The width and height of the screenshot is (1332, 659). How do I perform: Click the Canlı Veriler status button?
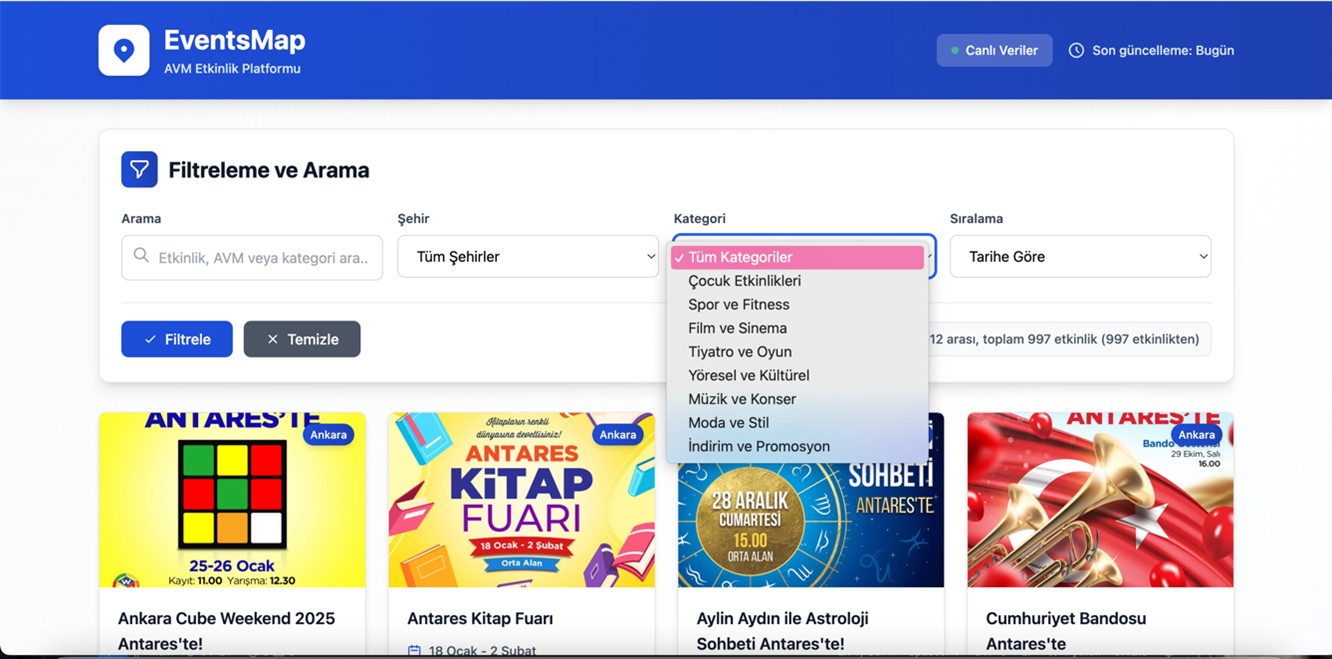[x=994, y=50]
